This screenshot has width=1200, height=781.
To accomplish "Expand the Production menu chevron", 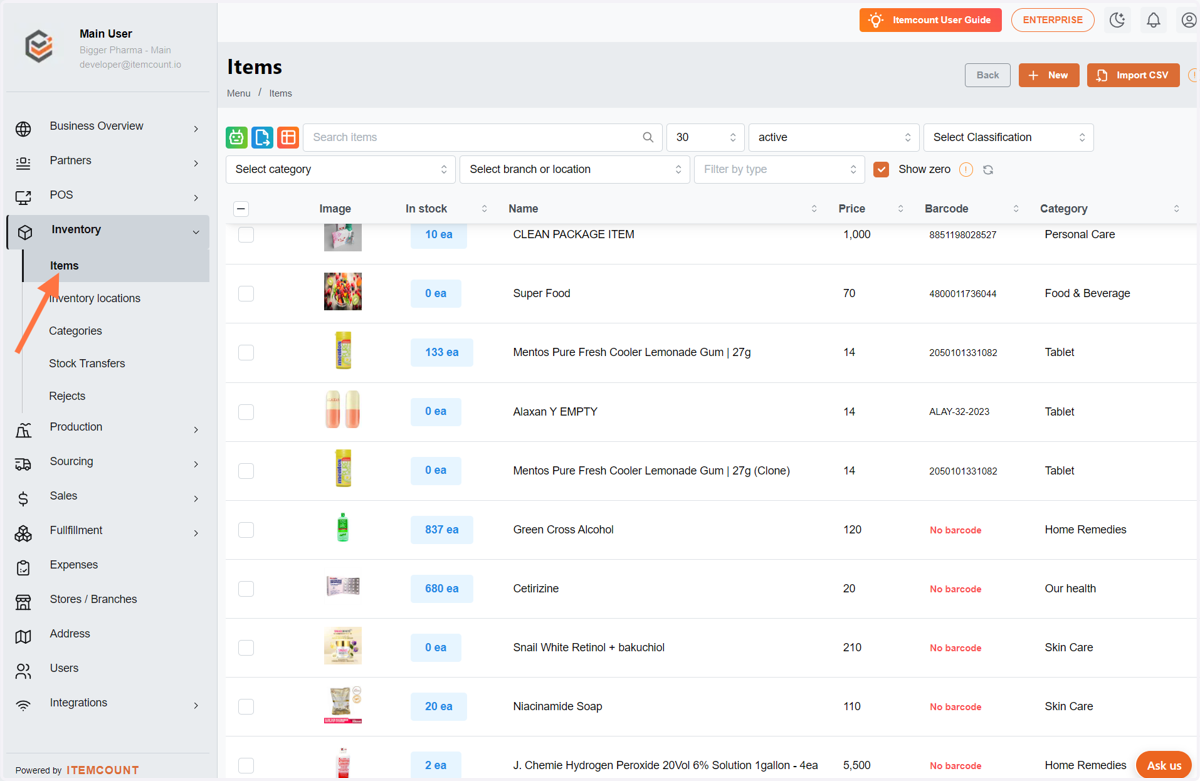I will pyautogui.click(x=196, y=430).
